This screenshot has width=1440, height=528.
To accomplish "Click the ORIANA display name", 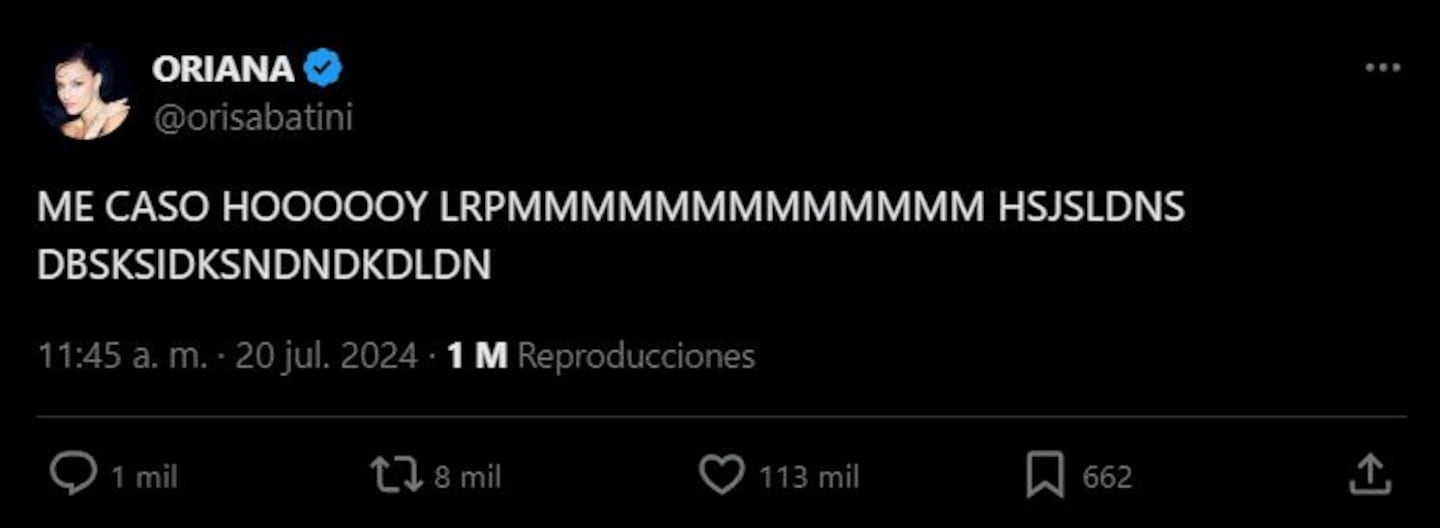I will click(x=223, y=69).
